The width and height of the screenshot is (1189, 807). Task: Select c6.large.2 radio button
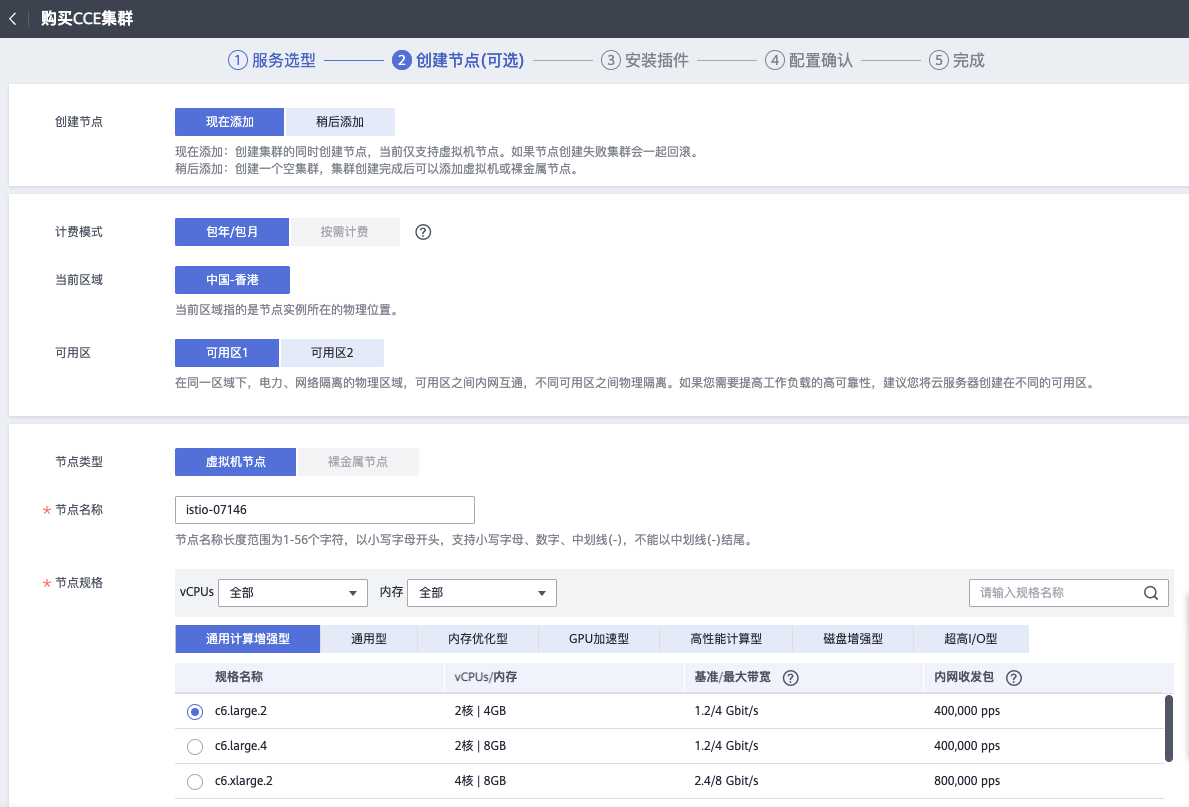pyautogui.click(x=195, y=711)
